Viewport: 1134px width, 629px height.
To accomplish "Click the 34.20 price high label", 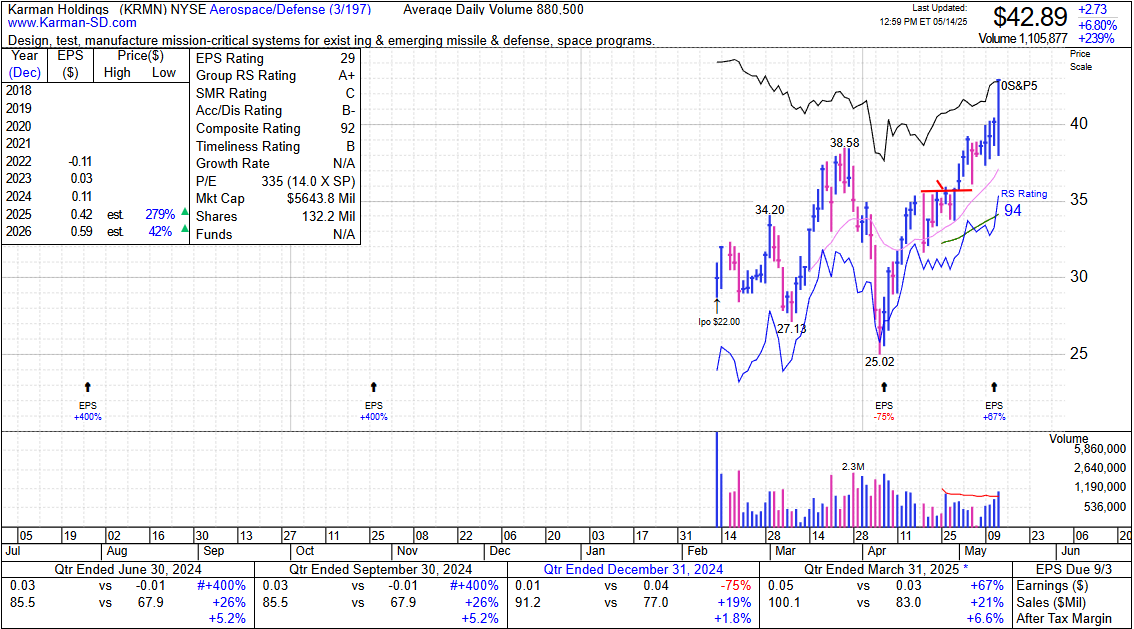I will click(770, 210).
